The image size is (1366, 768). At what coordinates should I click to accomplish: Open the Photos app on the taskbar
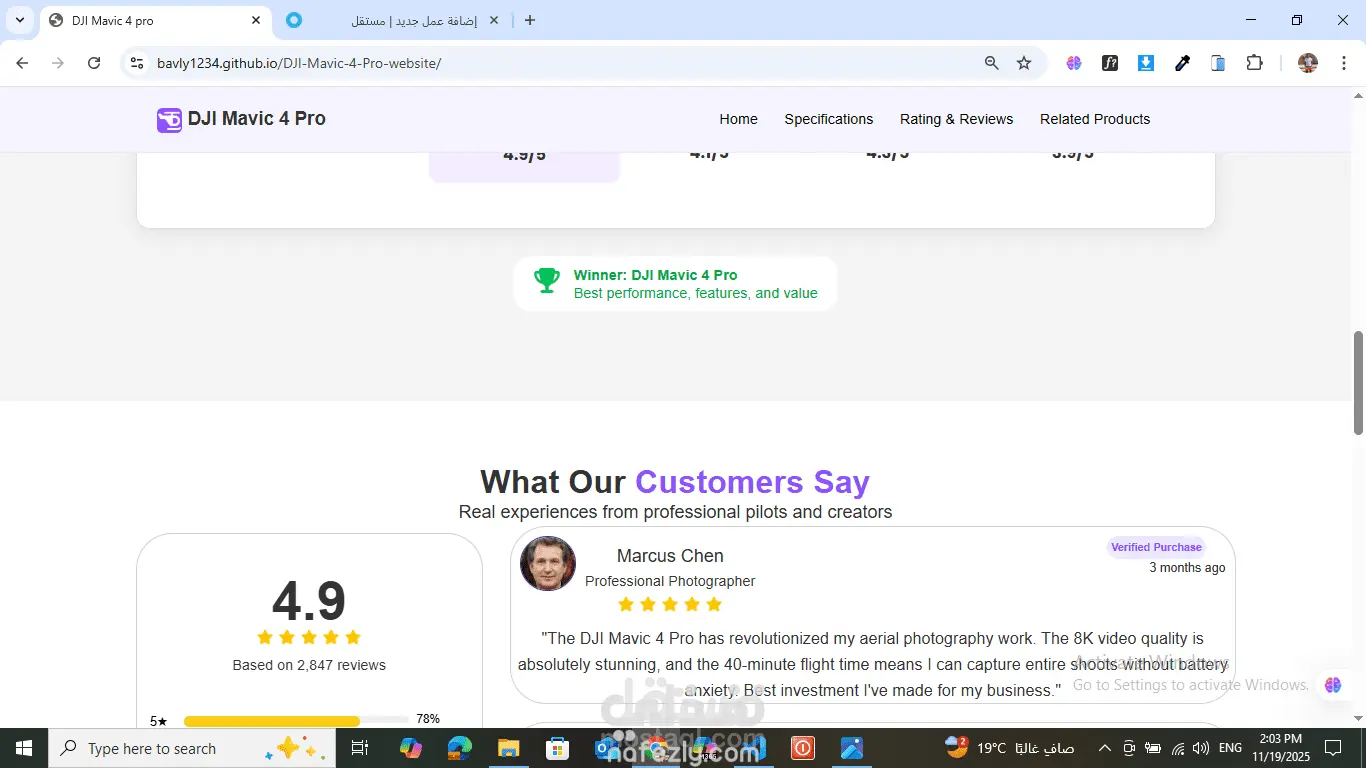[x=851, y=748]
